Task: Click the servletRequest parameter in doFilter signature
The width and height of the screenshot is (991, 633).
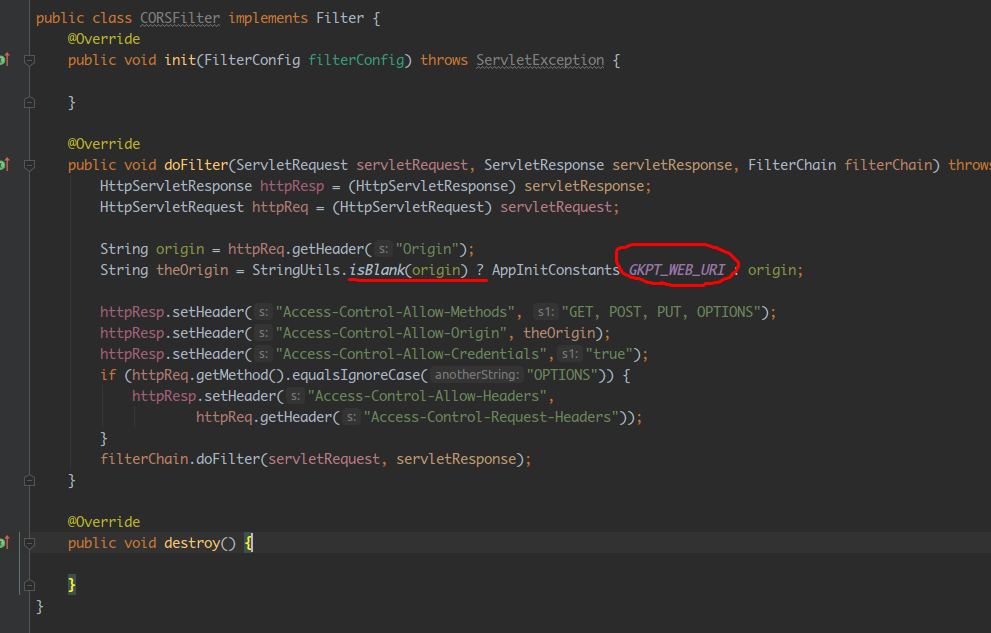Action: pos(412,165)
